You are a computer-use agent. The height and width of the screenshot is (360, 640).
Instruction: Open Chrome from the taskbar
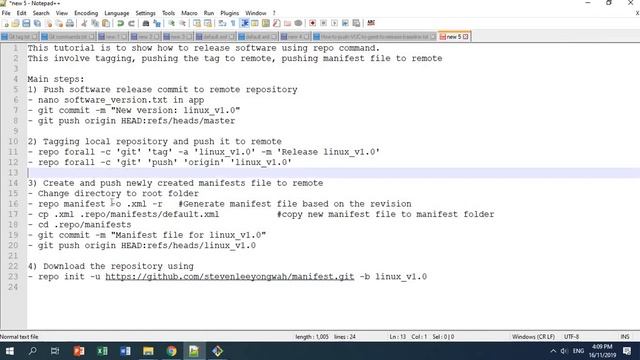click(171, 351)
